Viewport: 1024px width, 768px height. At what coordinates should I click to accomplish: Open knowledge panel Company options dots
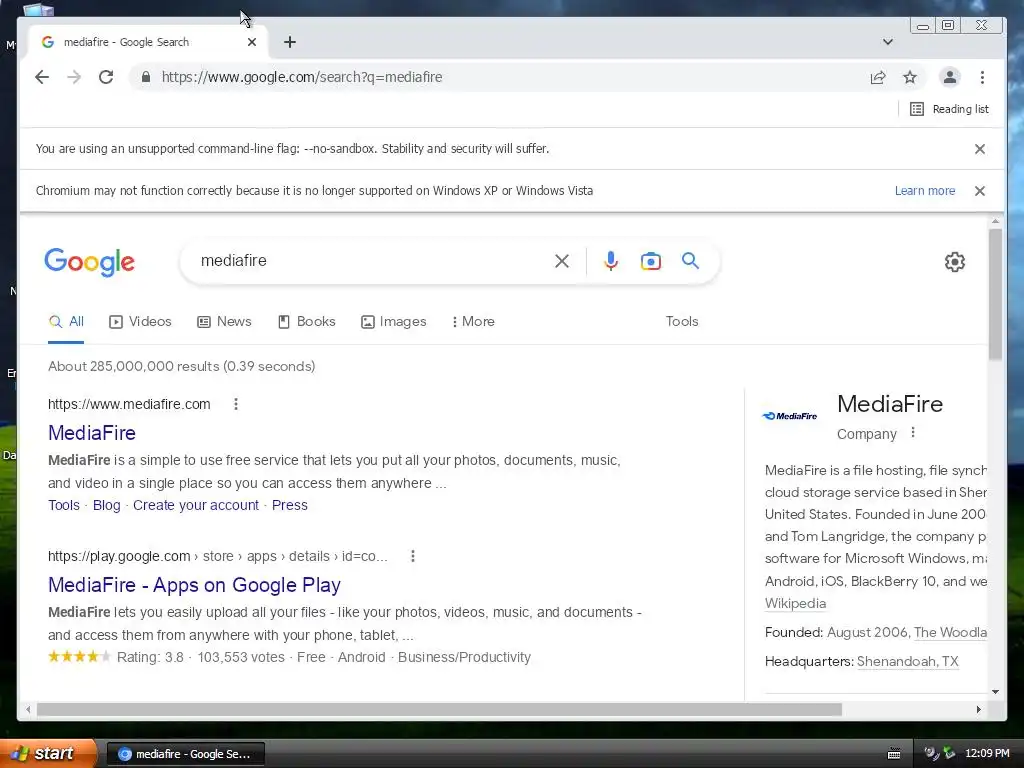click(x=913, y=433)
